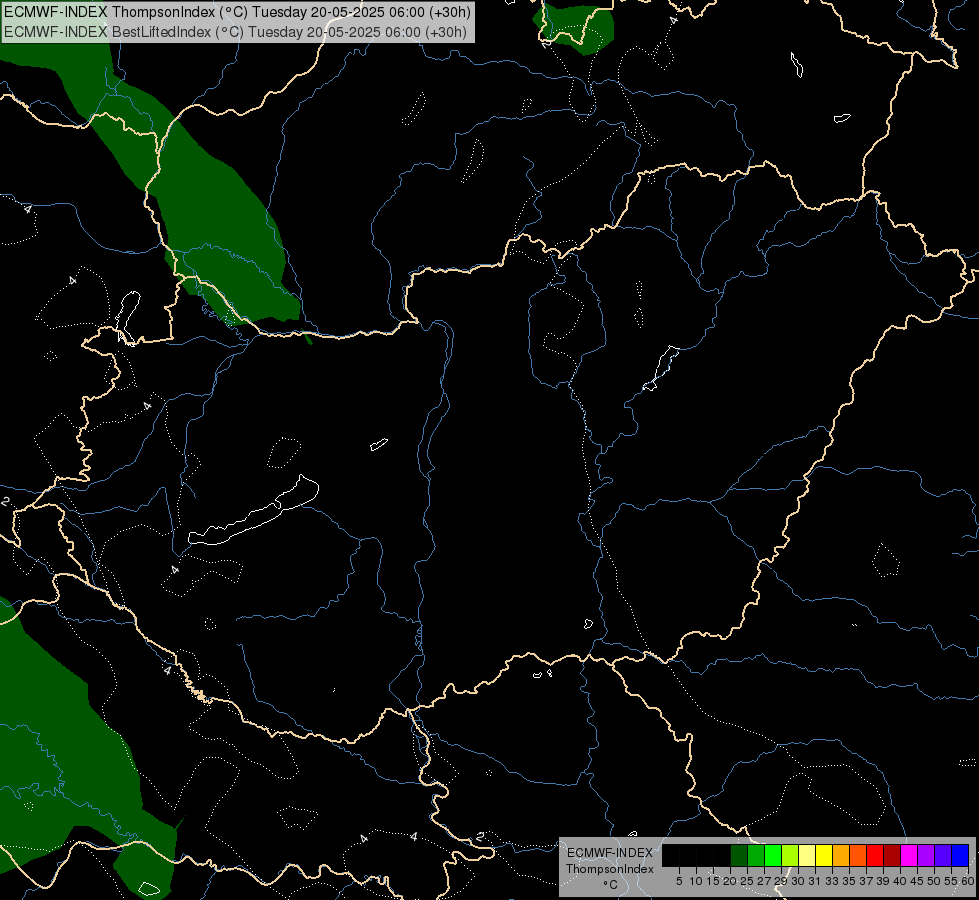
Task: Click the legend scale value 40
Action: click(900, 881)
